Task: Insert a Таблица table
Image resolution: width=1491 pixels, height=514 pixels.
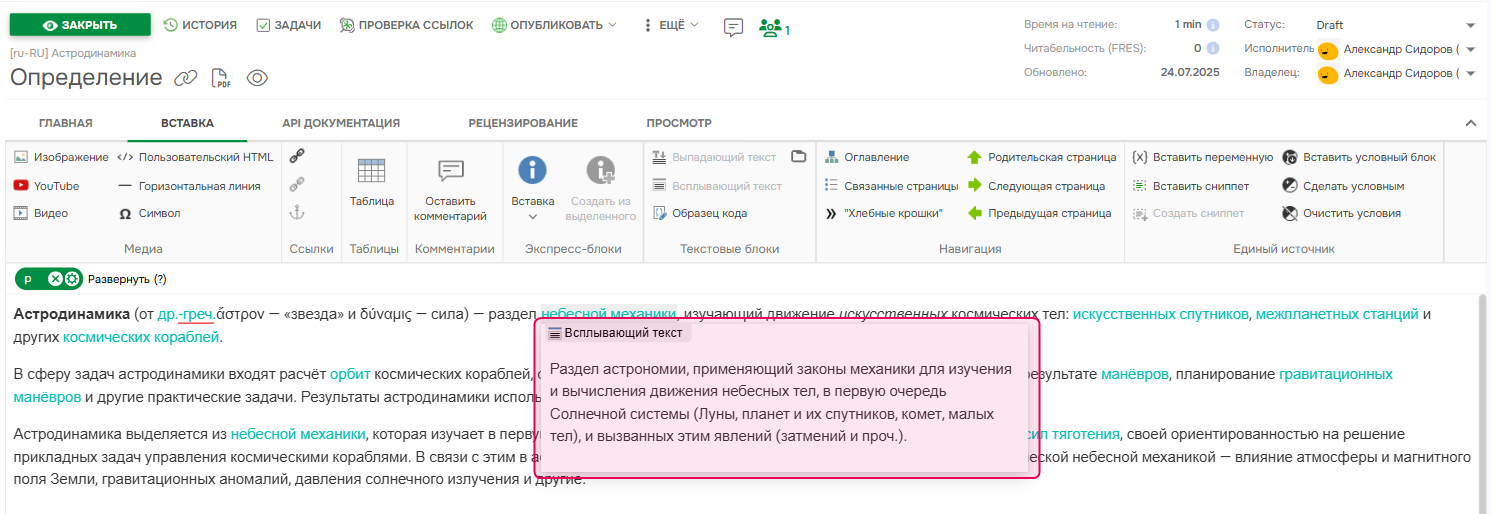Action: point(372,183)
